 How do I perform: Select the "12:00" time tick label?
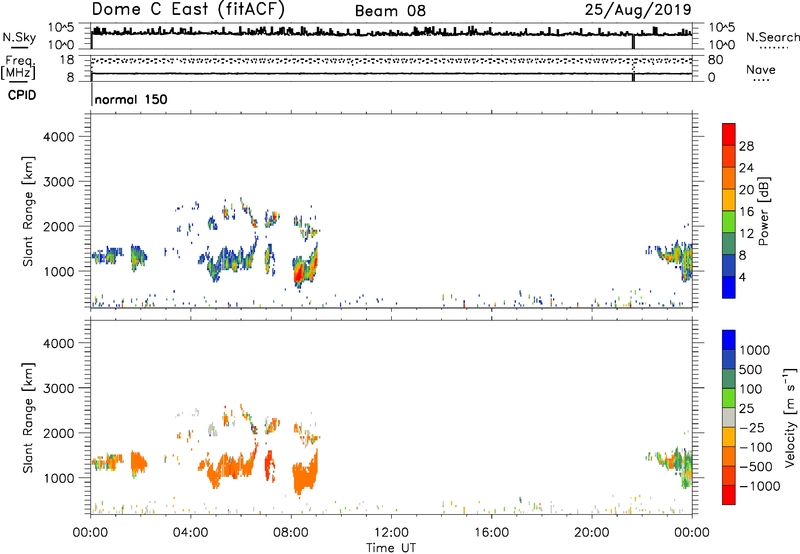(391, 533)
